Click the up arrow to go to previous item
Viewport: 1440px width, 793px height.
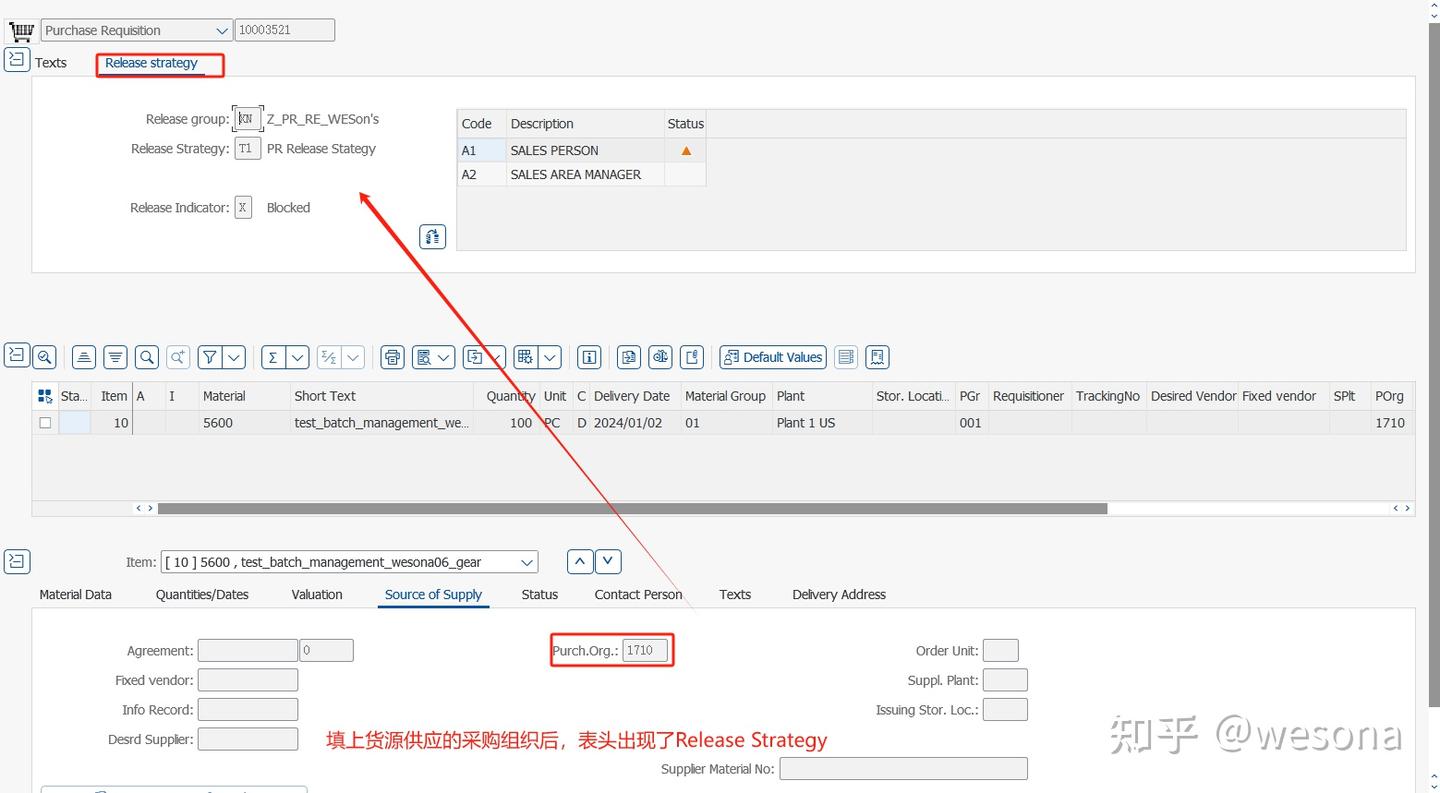tap(579, 561)
